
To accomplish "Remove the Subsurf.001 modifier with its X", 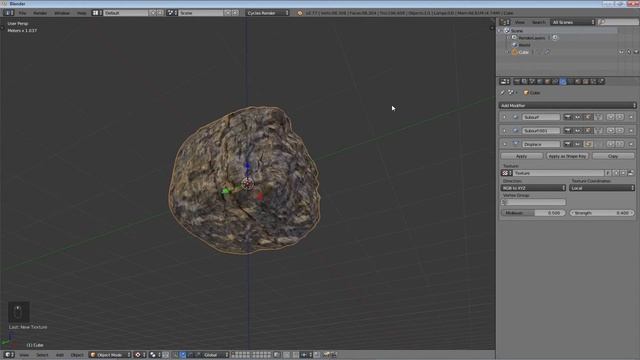I will coord(631,131).
